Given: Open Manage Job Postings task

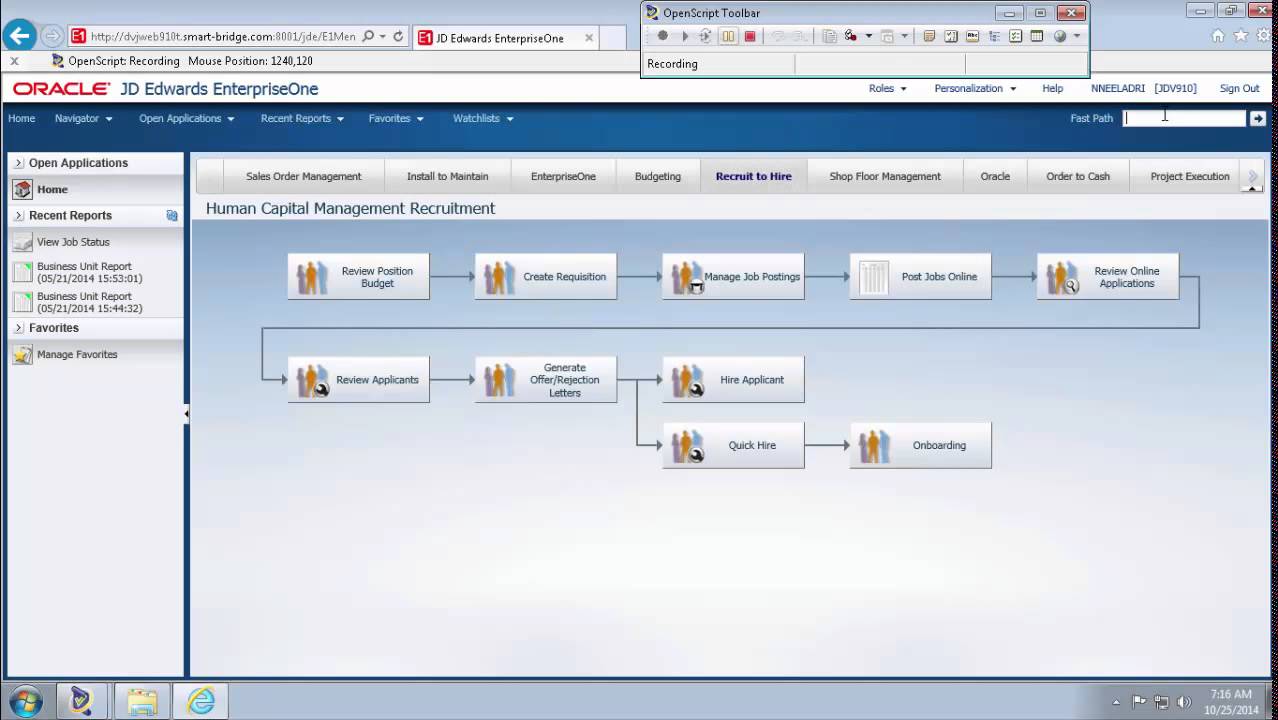Looking at the screenshot, I should click(733, 277).
